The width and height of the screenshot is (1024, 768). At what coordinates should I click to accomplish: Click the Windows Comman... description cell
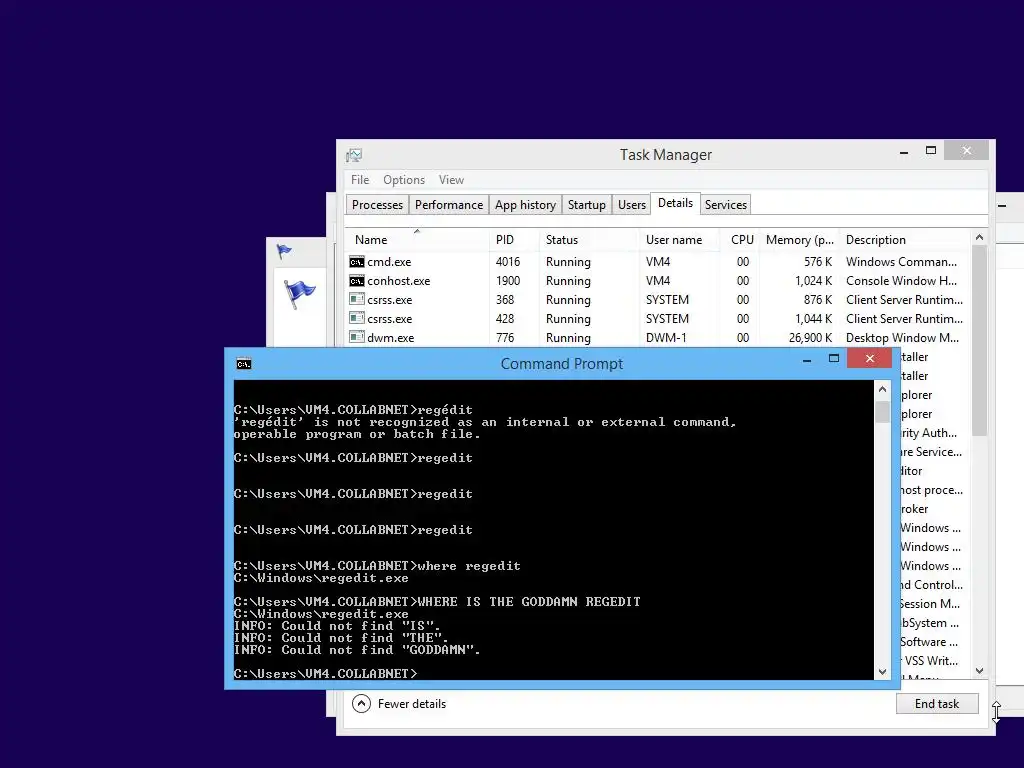click(x=901, y=262)
